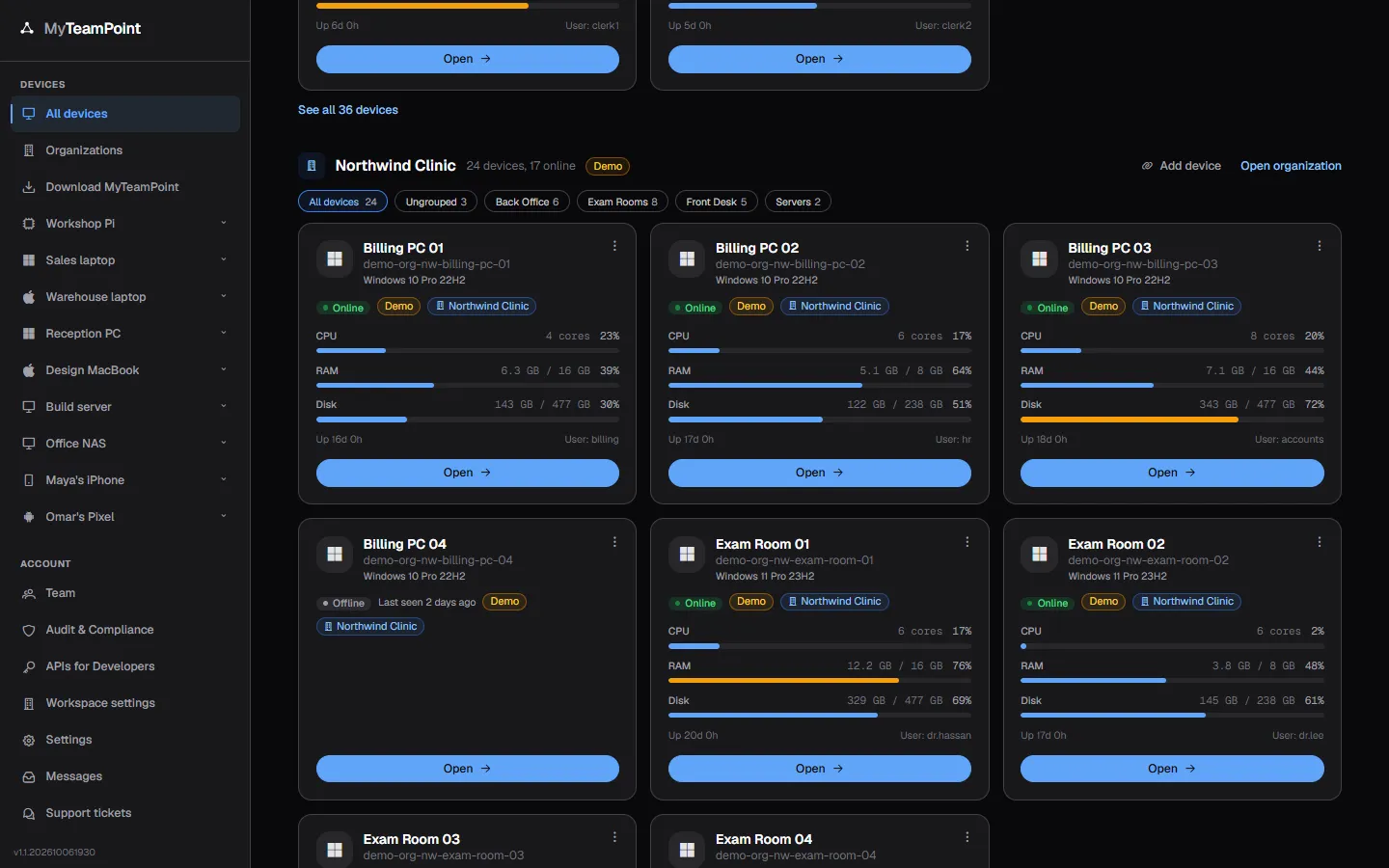The image size is (1389, 868).
Task: Click the MyTeamPoint logo icon
Action: click(x=27, y=29)
